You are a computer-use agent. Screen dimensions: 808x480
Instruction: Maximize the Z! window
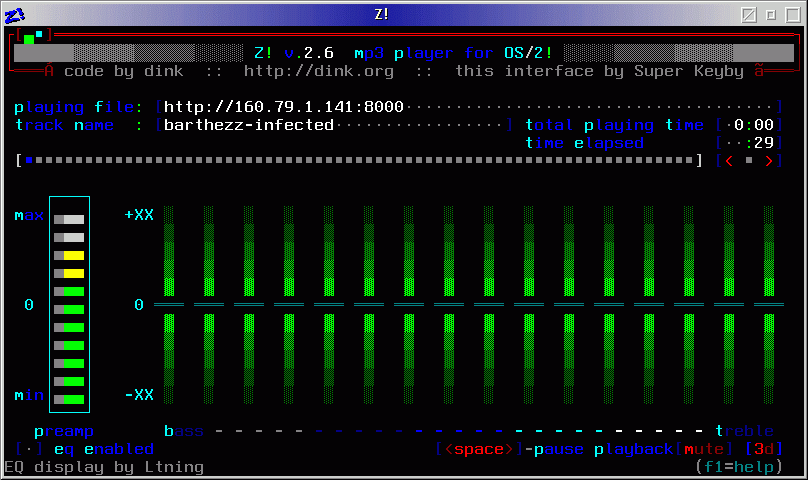tap(793, 15)
